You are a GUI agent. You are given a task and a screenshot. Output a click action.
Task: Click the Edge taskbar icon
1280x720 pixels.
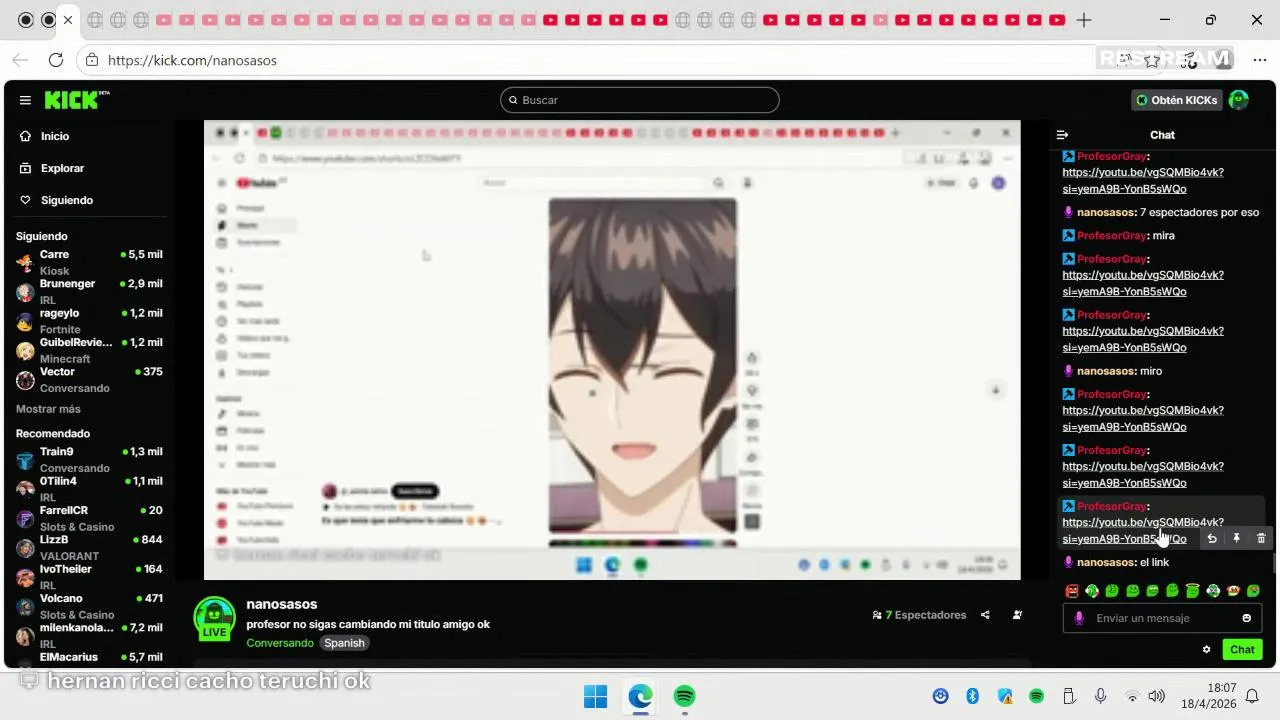[x=640, y=696]
